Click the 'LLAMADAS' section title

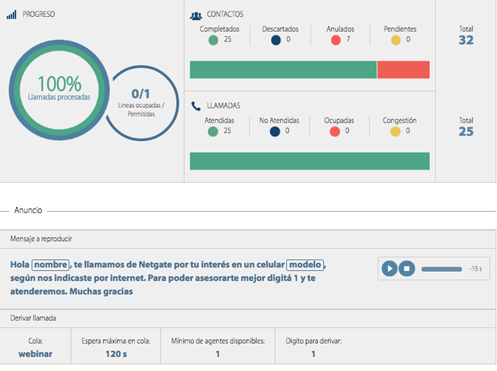click(223, 106)
